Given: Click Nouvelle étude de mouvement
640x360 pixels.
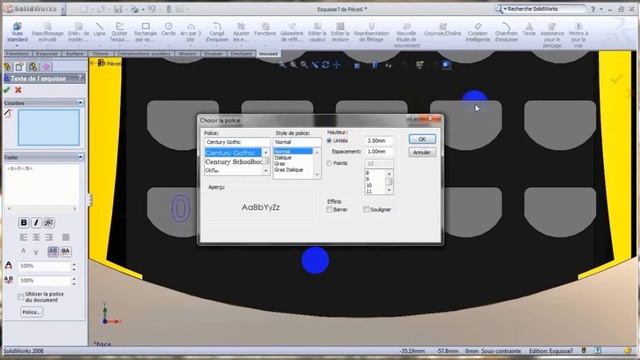Looking at the screenshot, I should [407, 35].
